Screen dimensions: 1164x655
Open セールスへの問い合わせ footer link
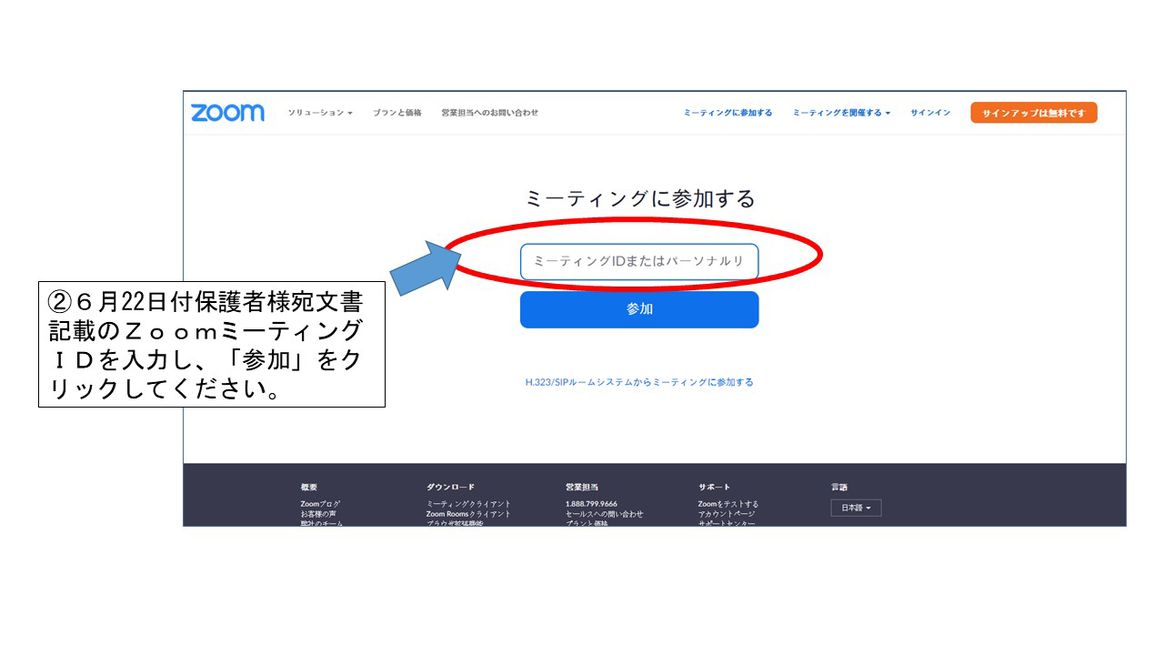pyautogui.click(x=604, y=514)
